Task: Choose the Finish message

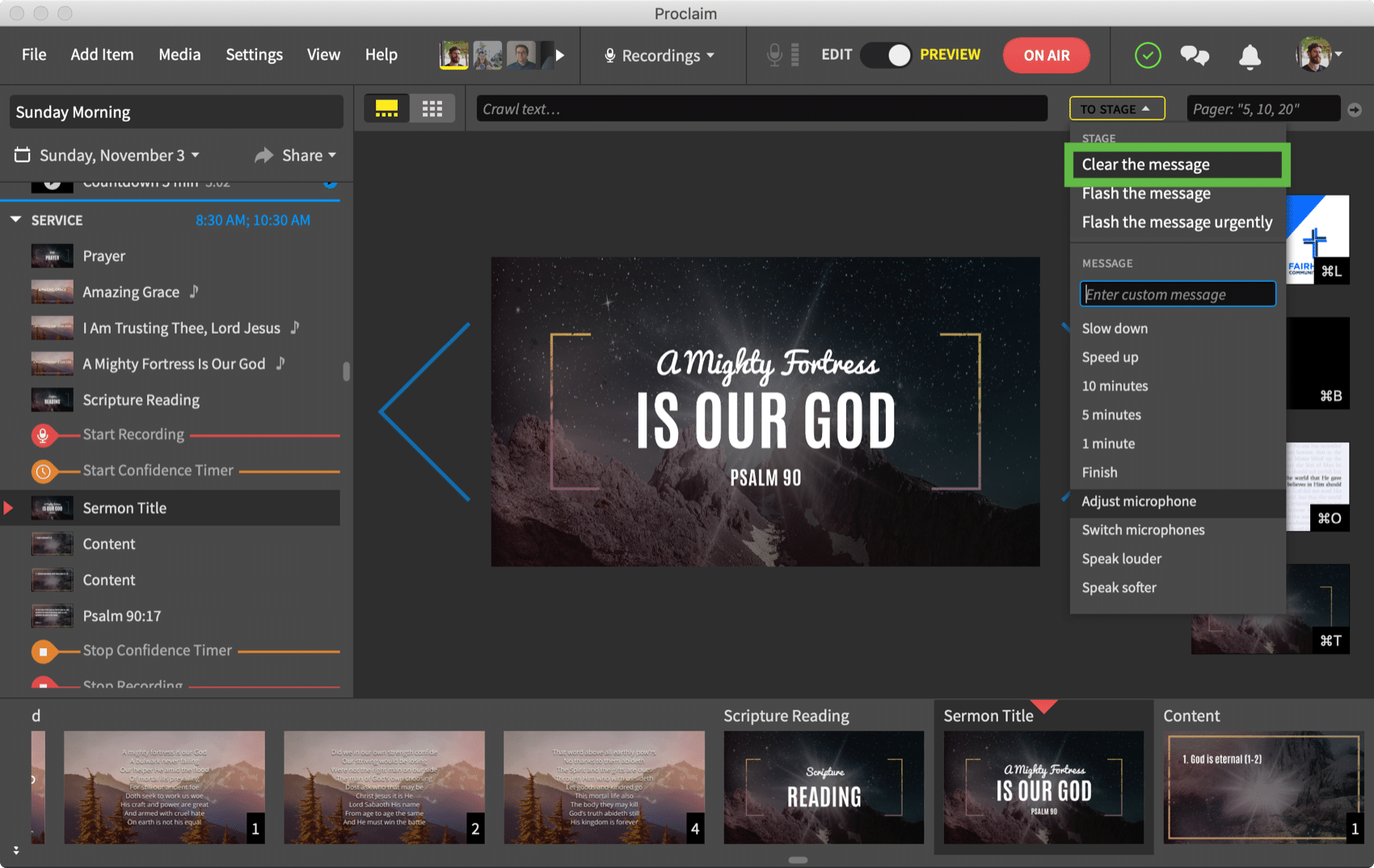Action: tap(1177, 473)
